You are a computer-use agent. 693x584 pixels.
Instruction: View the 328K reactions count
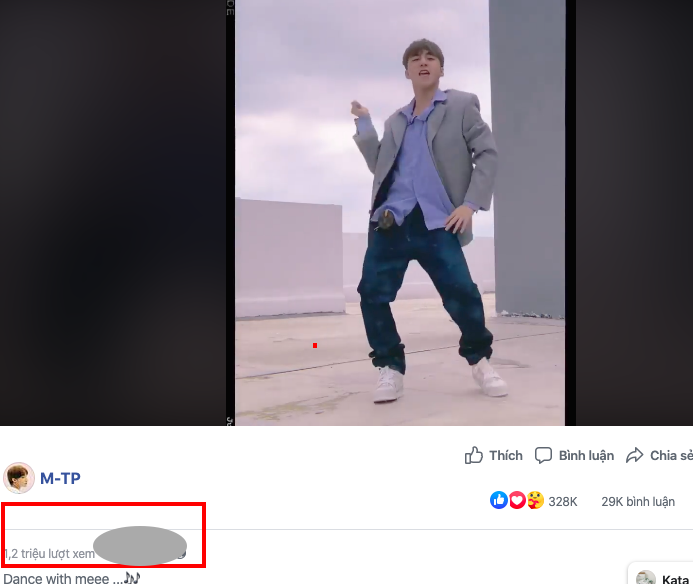pos(563,501)
